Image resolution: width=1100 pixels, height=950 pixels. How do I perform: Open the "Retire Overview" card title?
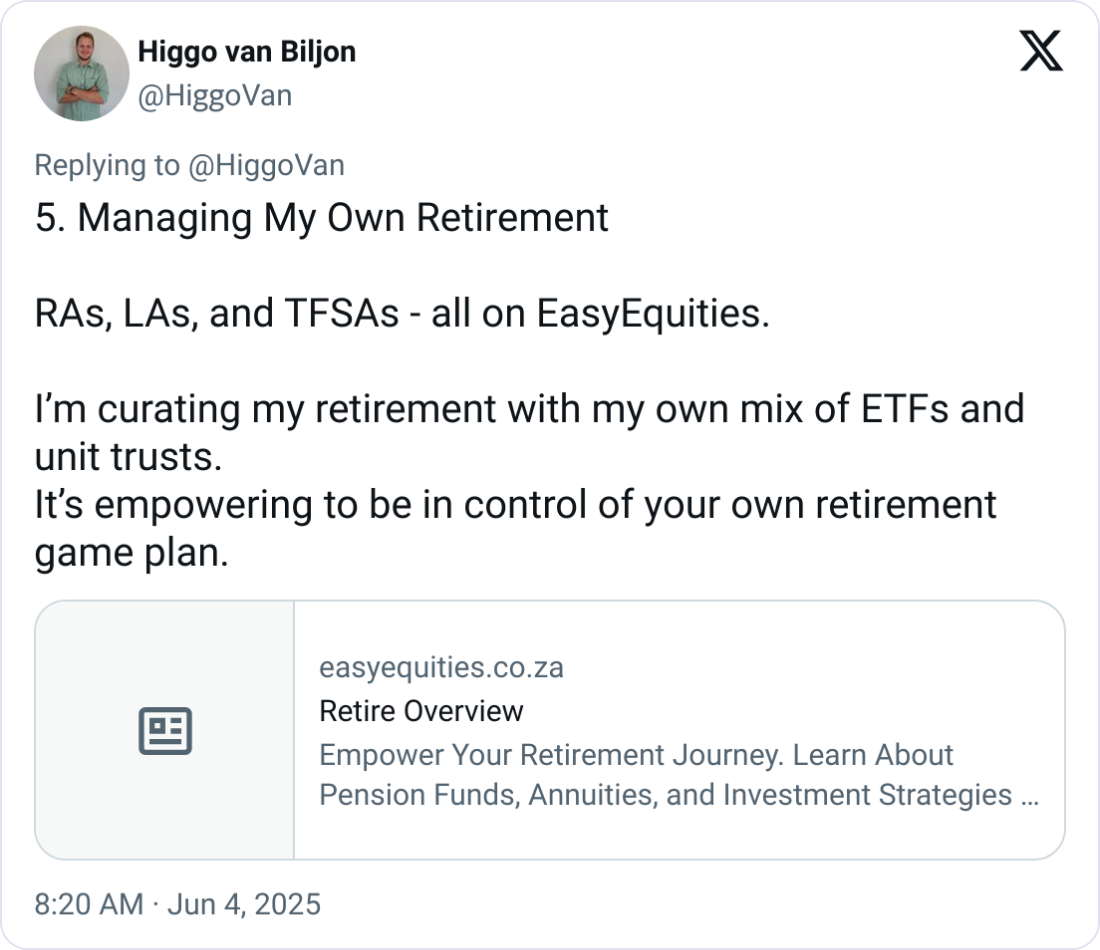pos(421,711)
